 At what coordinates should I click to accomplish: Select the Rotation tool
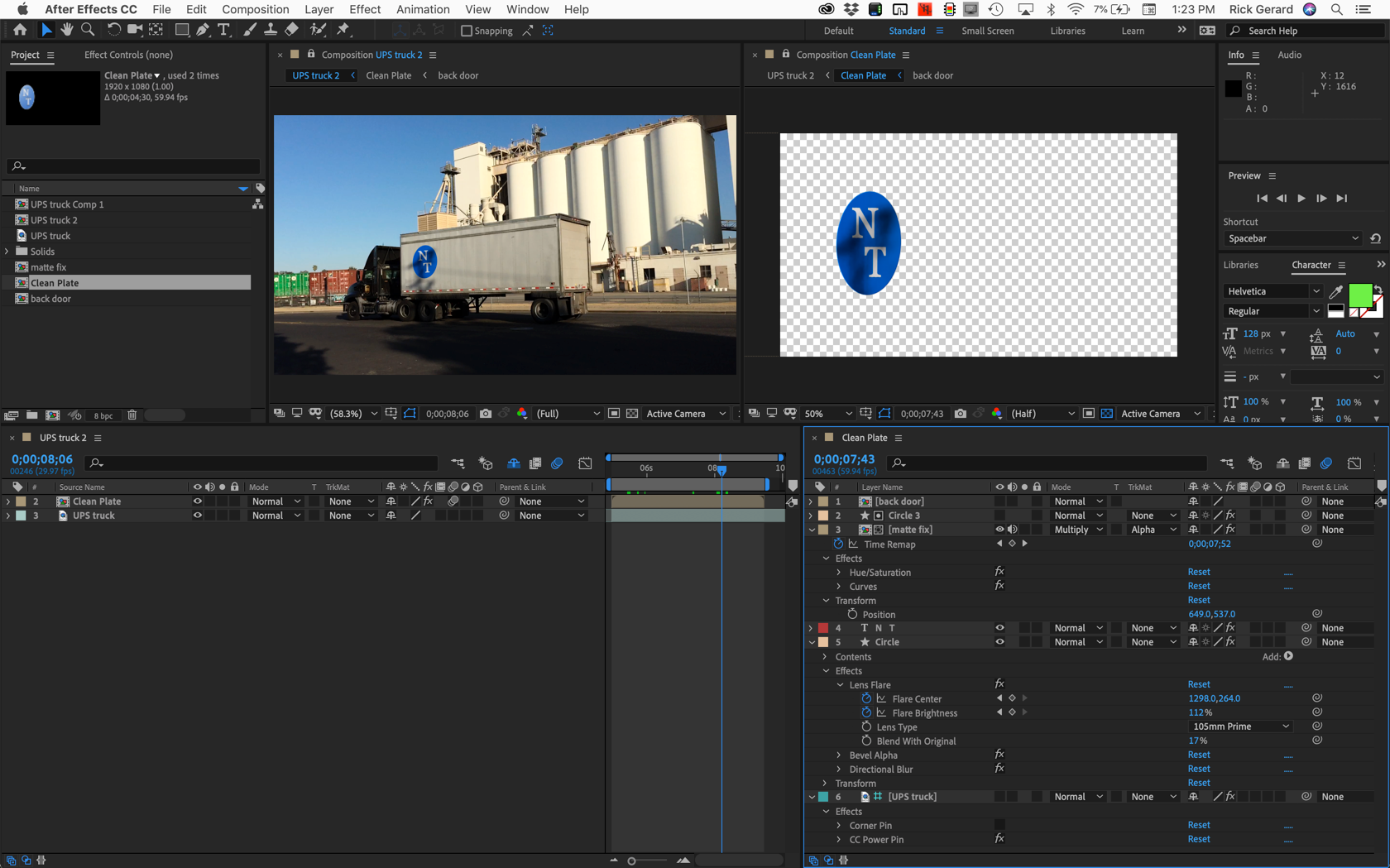113,30
